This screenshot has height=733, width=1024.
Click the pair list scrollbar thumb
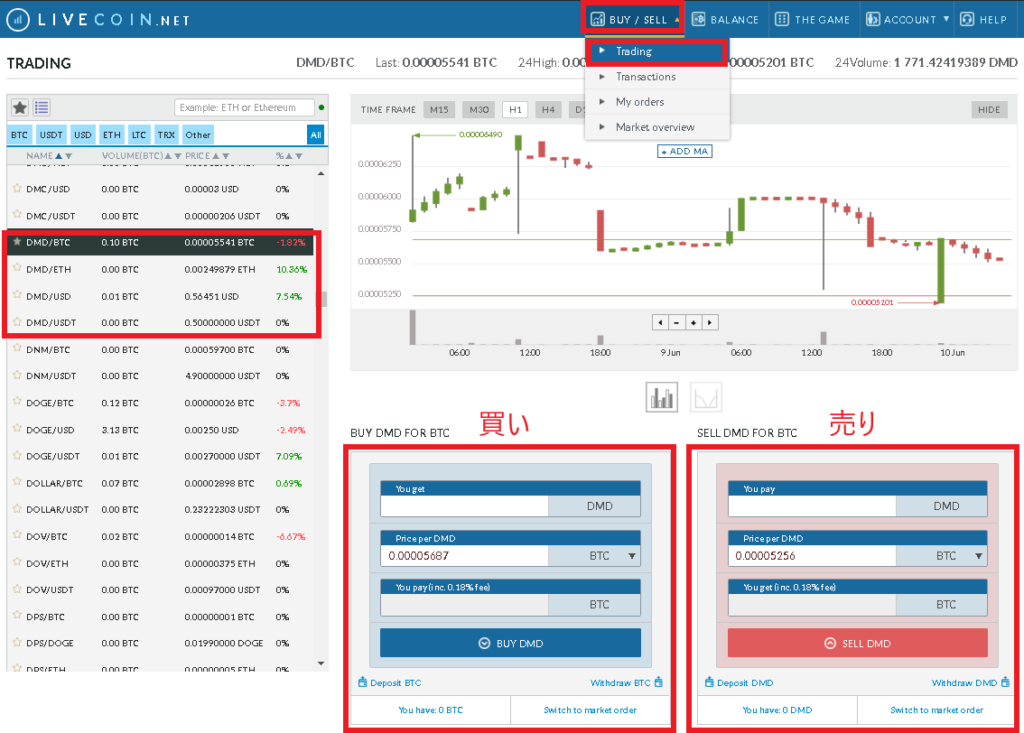322,299
